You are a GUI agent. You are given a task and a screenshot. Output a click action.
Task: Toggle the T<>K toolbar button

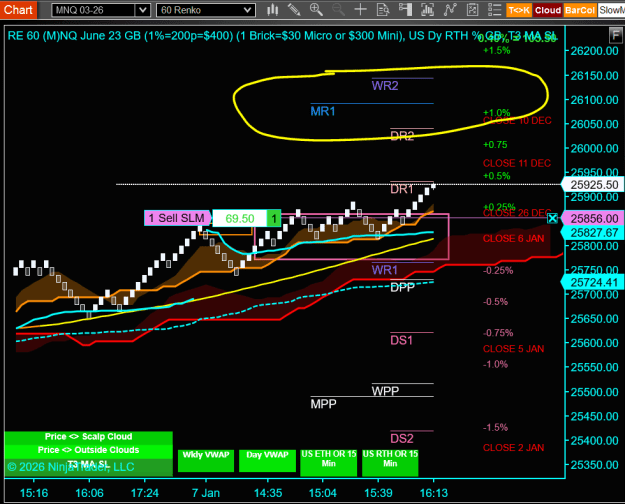tap(519, 10)
